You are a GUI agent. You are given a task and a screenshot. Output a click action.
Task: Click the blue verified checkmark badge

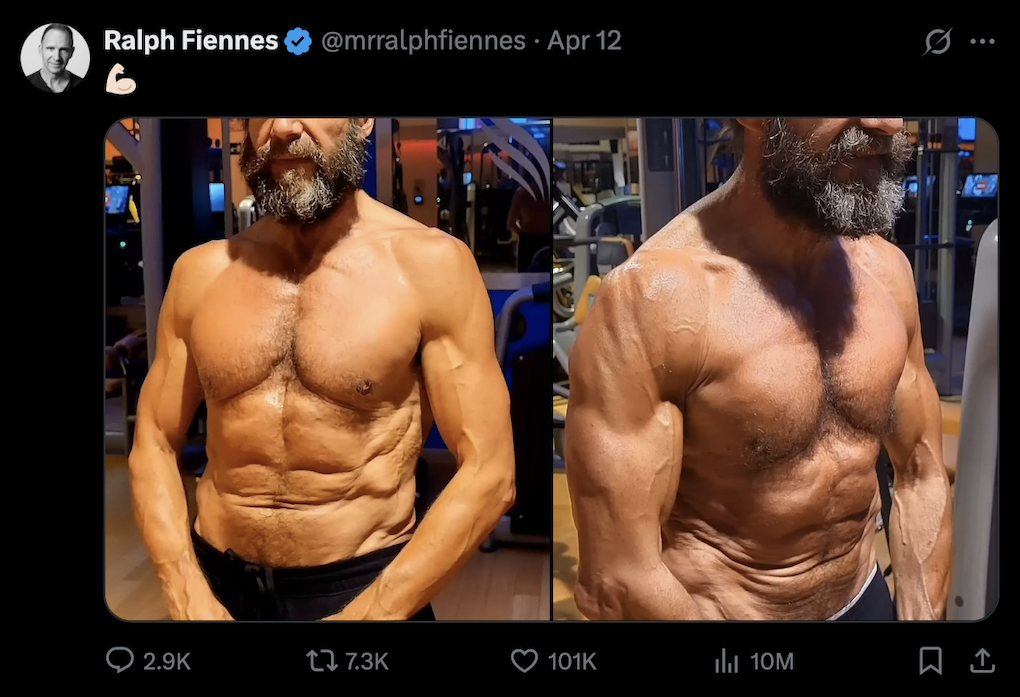pos(298,41)
